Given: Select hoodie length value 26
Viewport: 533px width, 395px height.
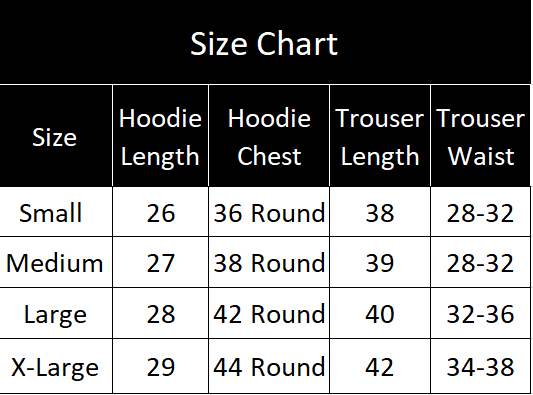Looking at the screenshot, I should click(x=160, y=212).
